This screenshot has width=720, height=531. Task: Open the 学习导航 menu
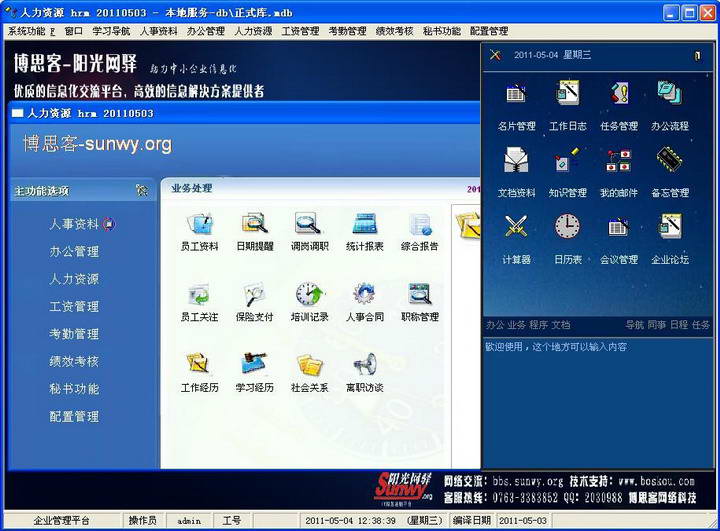click(111, 31)
